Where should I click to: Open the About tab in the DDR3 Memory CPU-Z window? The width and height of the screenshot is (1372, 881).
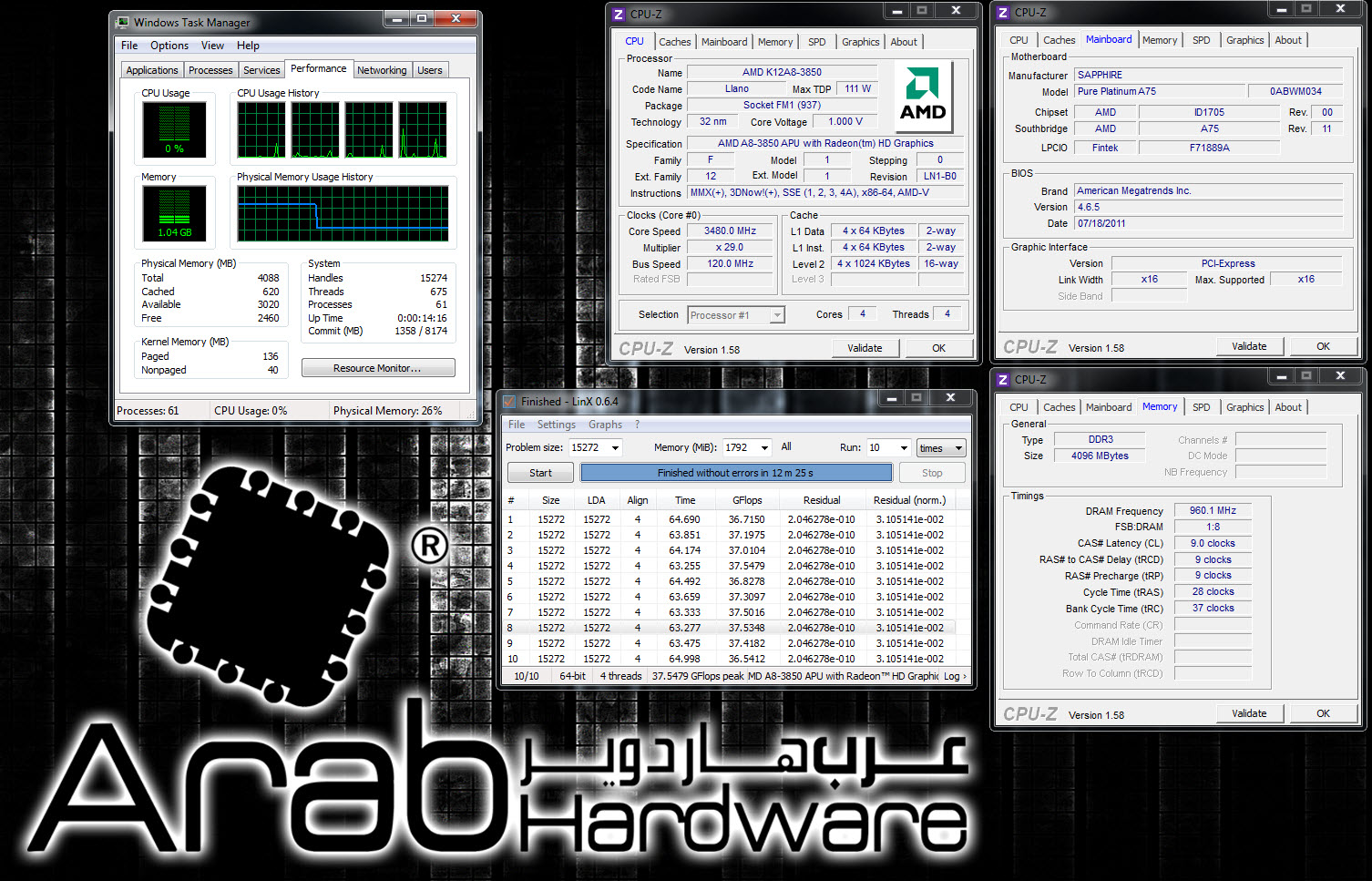tap(1288, 407)
